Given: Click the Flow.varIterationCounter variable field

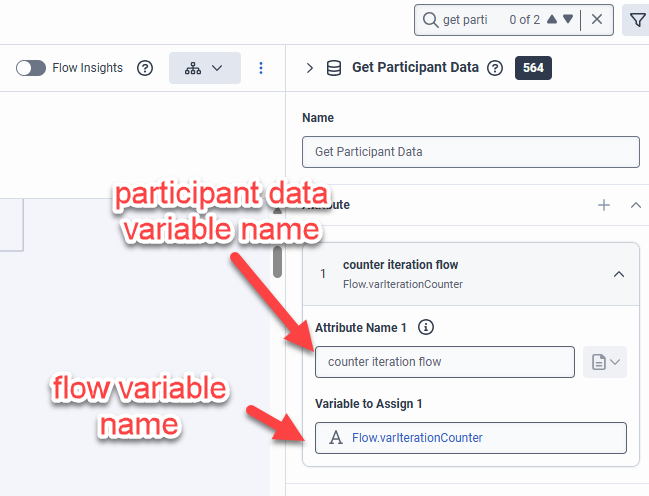Looking at the screenshot, I should 470,438.
